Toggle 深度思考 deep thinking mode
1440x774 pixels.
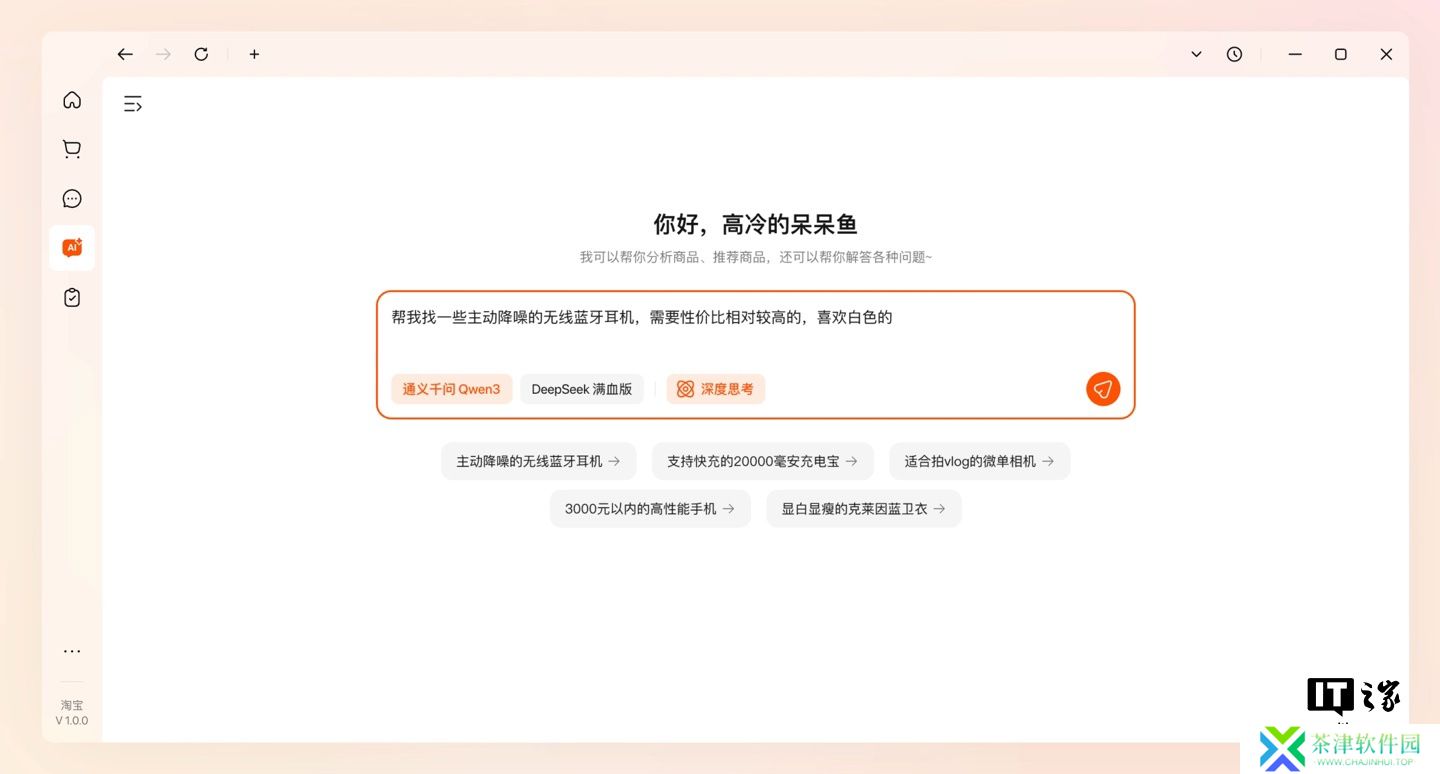point(716,389)
